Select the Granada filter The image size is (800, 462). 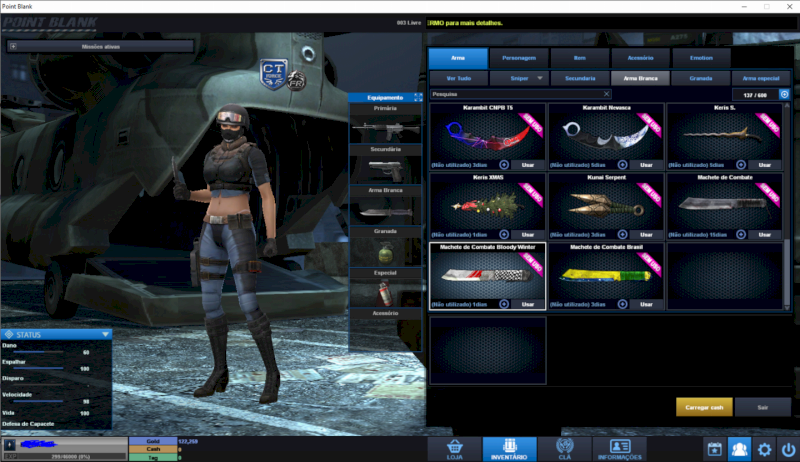click(701, 78)
